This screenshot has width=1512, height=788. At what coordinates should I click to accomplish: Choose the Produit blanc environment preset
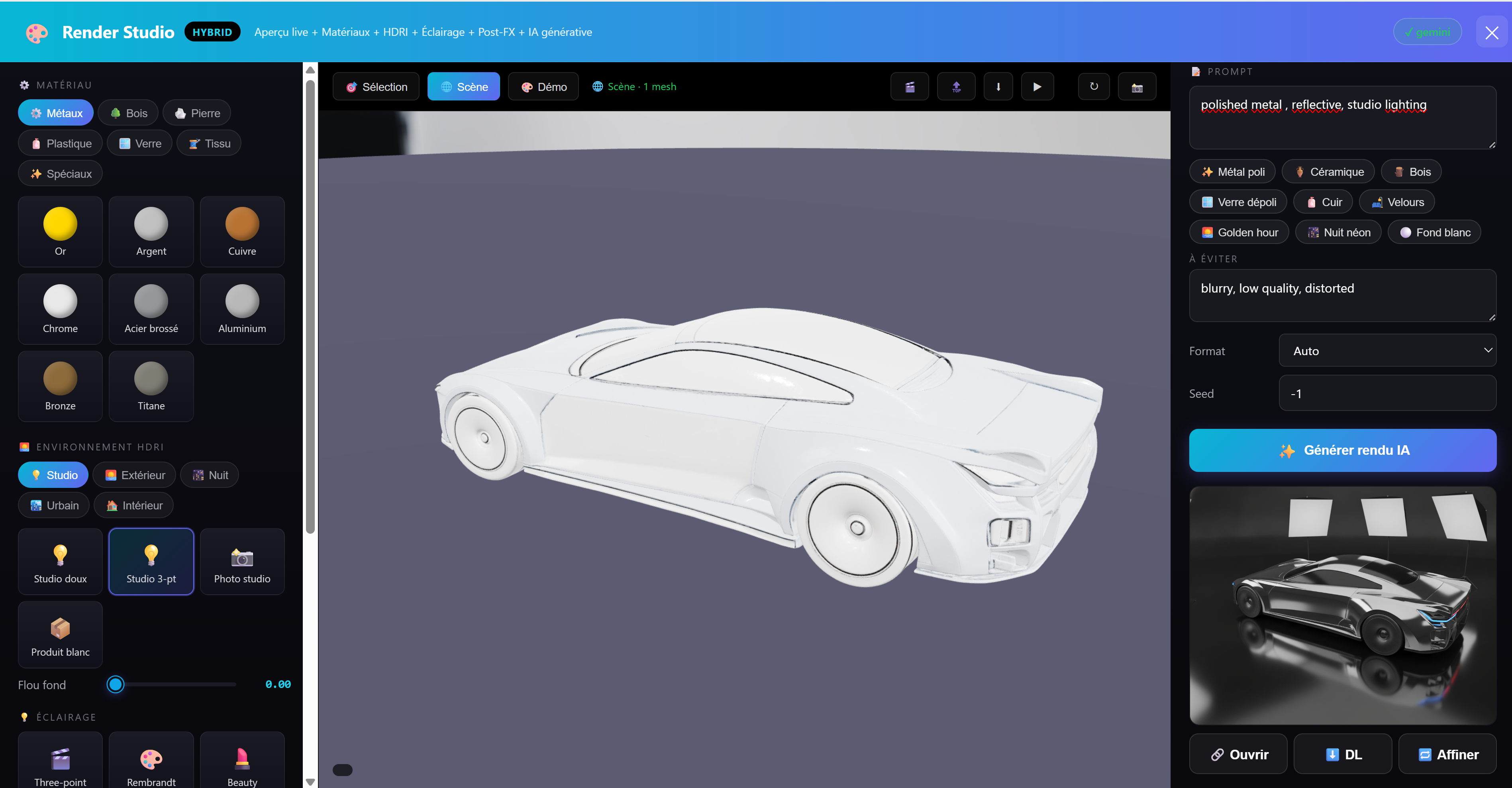pyautogui.click(x=61, y=635)
